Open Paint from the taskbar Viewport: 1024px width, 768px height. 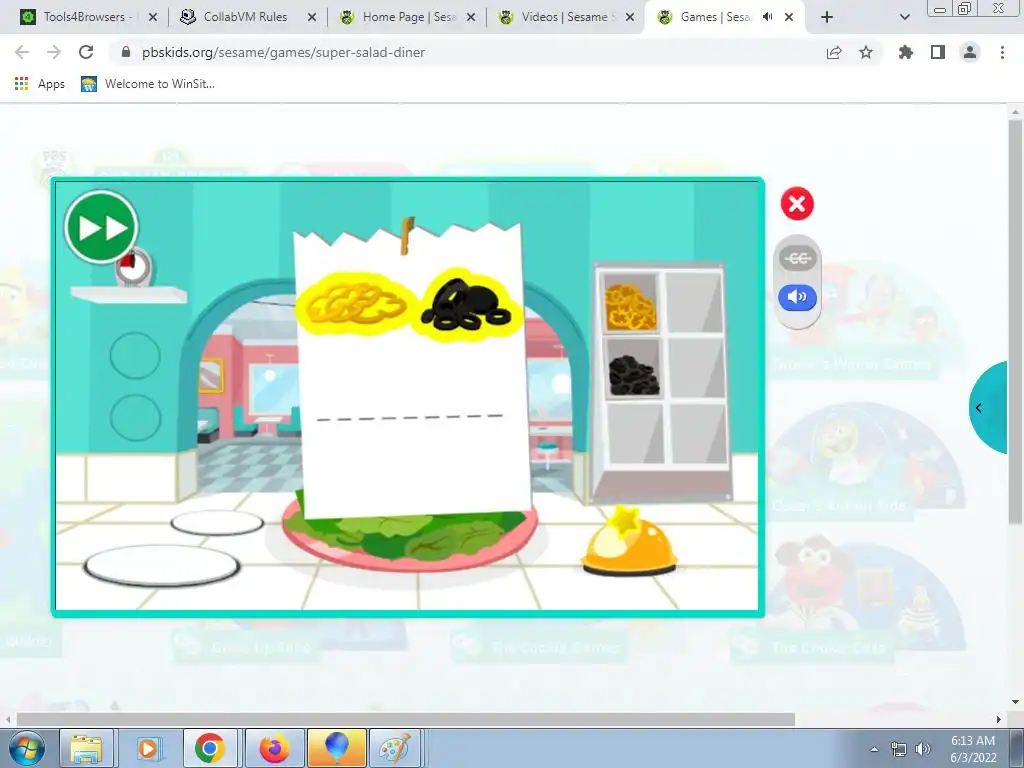pyautogui.click(x=395, y=748)
